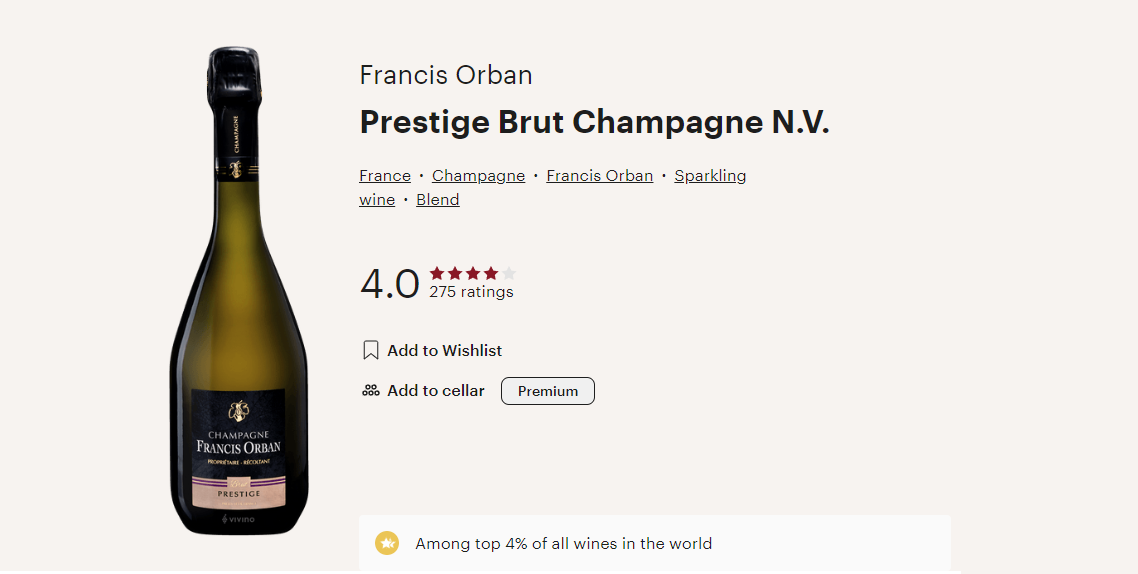This screenshot has height=574, width=1138.
Task: Open the Blend grape link
Action: pyautogui.click(x=438, y=200)
